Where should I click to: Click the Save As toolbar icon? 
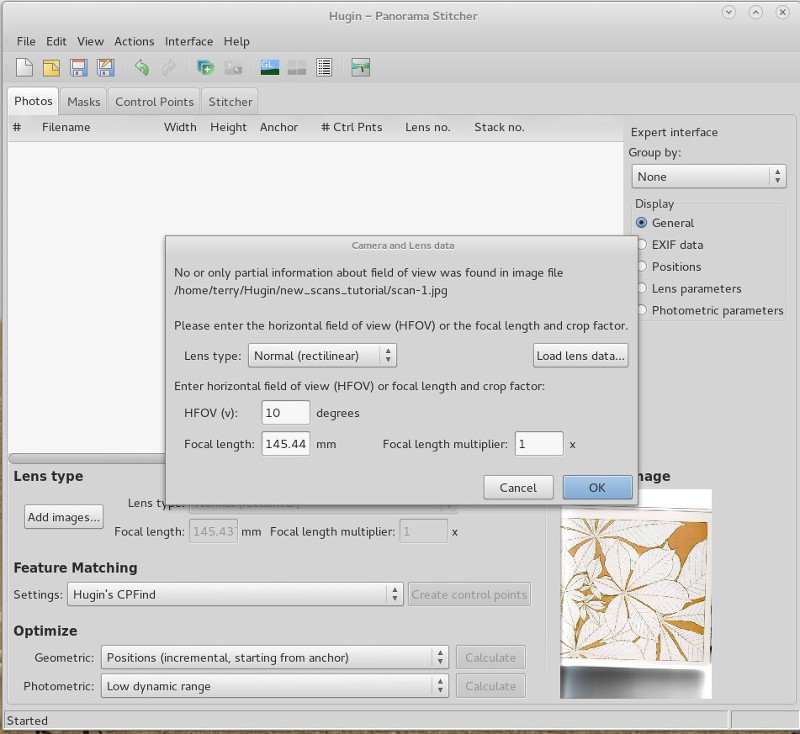click(x=105, y=67)
